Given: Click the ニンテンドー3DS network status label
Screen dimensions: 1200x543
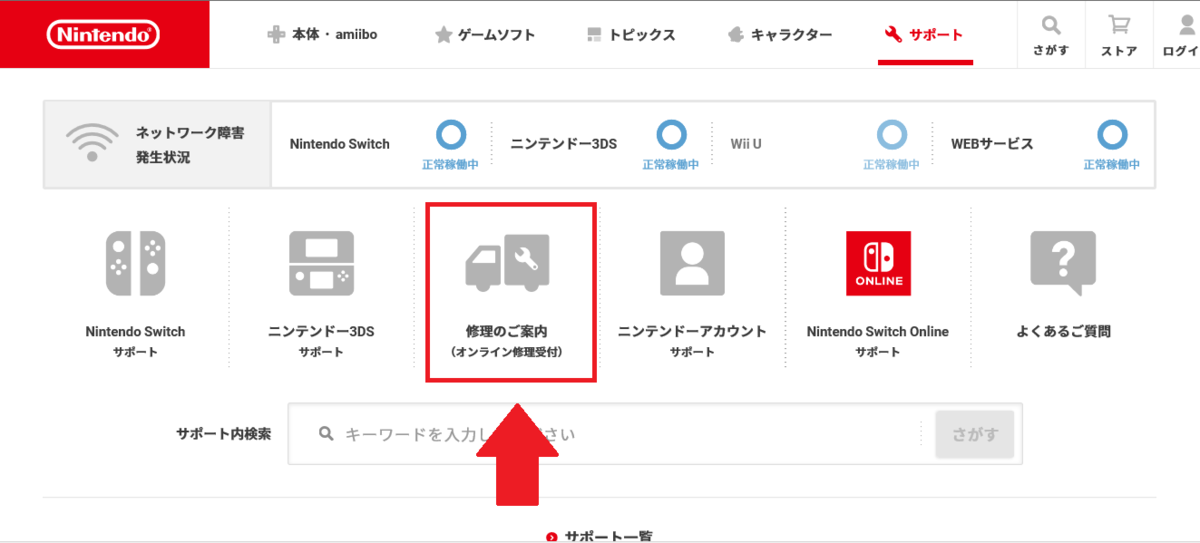Looking at the screenshot, I should [564, 144].
